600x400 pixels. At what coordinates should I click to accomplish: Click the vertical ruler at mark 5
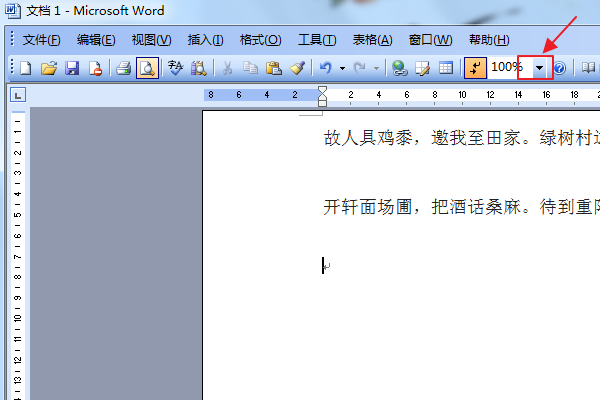pos(18,214)
